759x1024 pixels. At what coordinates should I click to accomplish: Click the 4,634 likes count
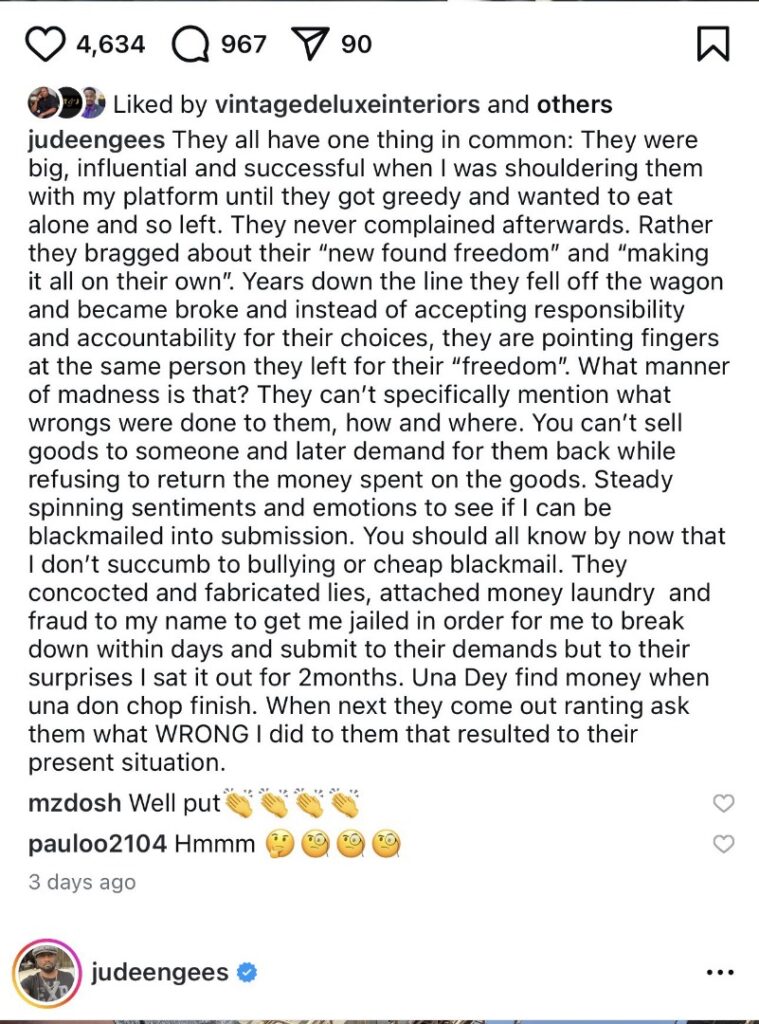point(110,44)
